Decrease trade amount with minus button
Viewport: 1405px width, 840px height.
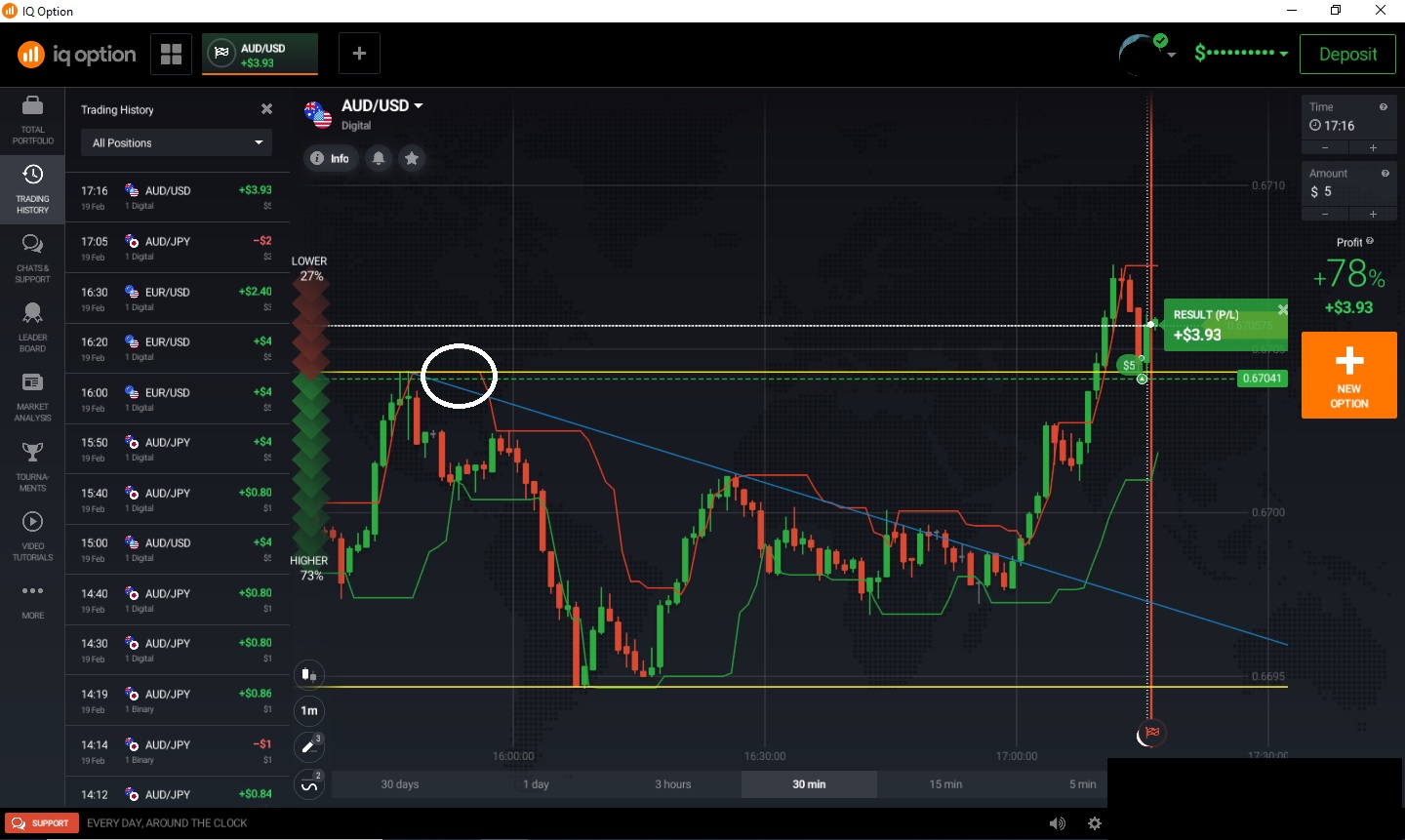1325,214
